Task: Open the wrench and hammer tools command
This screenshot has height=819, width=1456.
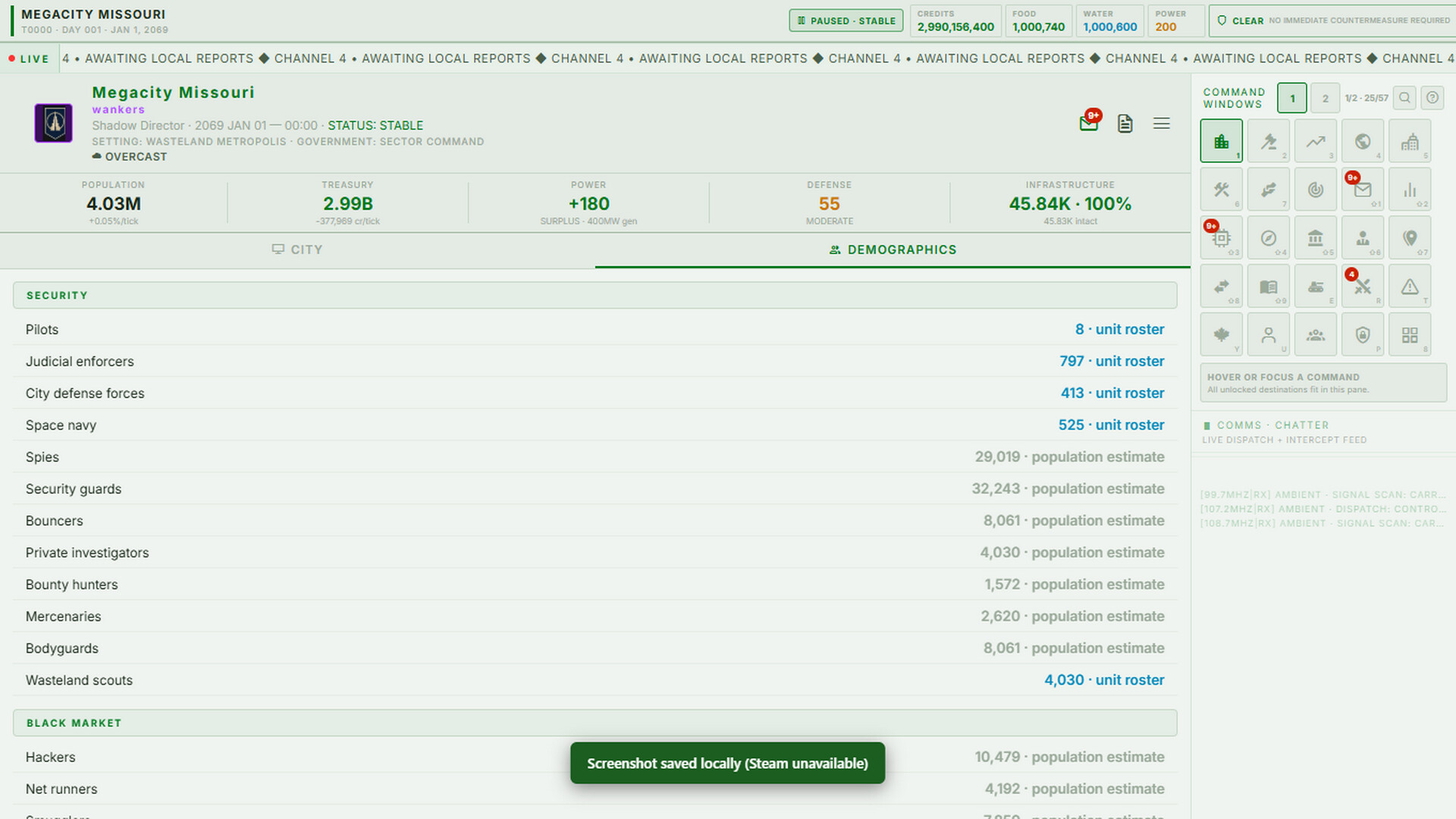Action: (1221, 190)
